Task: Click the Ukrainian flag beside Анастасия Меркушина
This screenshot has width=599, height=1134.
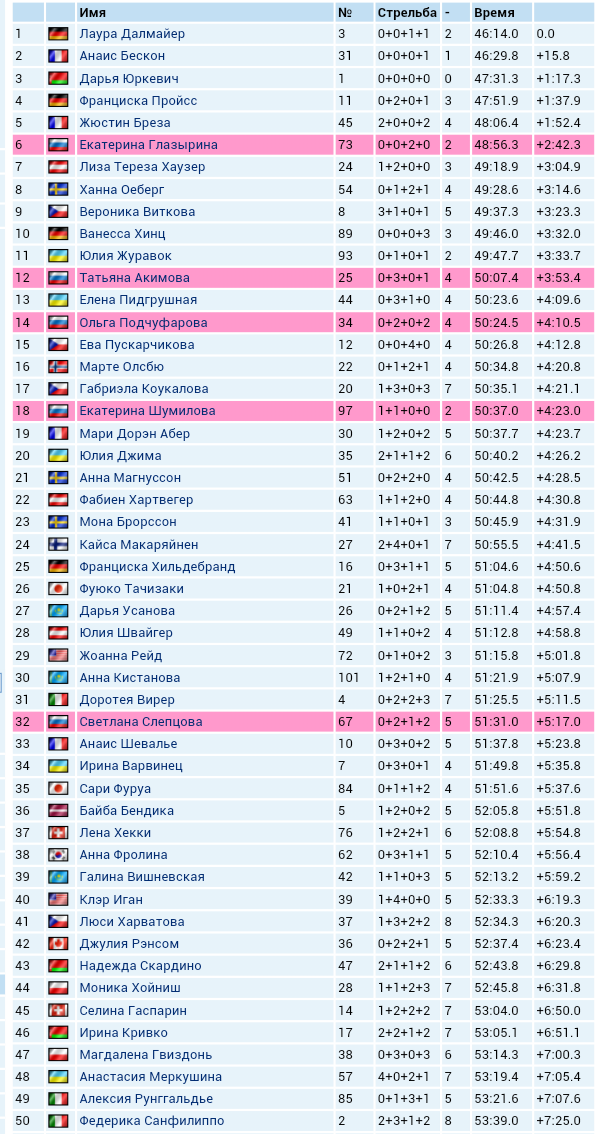Action: point(58,1077)
